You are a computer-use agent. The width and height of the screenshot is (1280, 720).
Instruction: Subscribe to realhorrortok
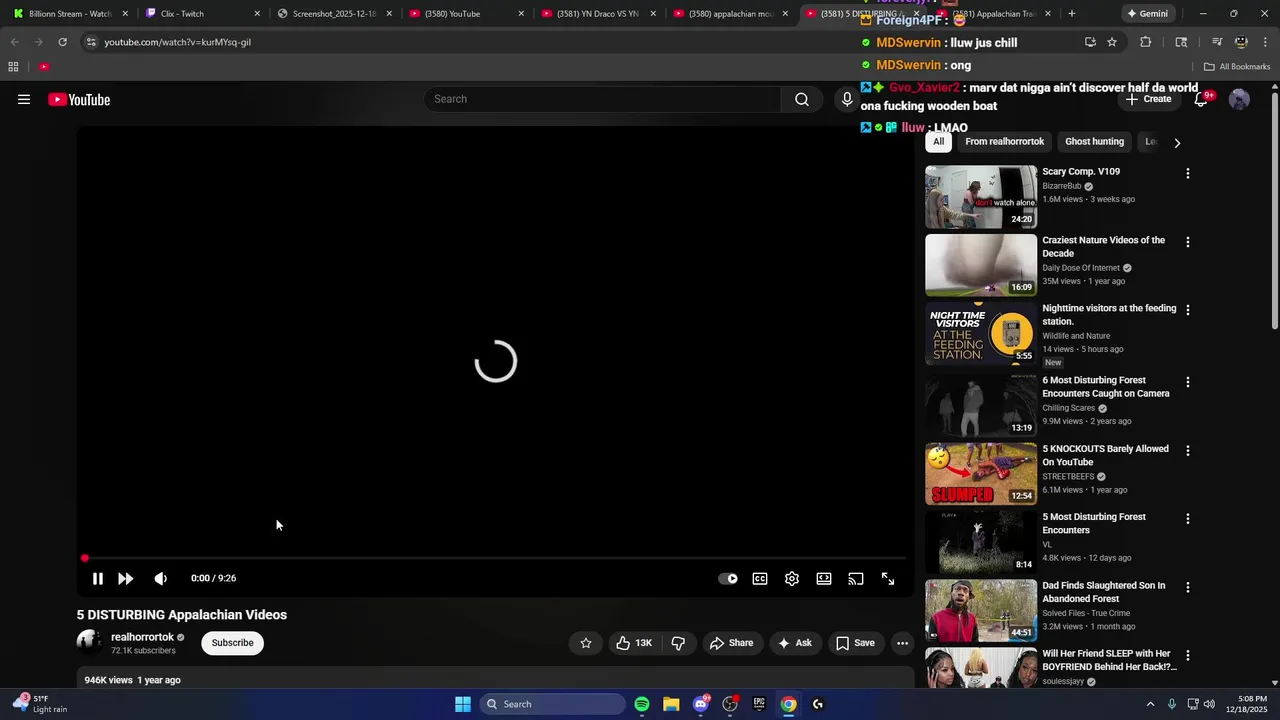point(232,643)
